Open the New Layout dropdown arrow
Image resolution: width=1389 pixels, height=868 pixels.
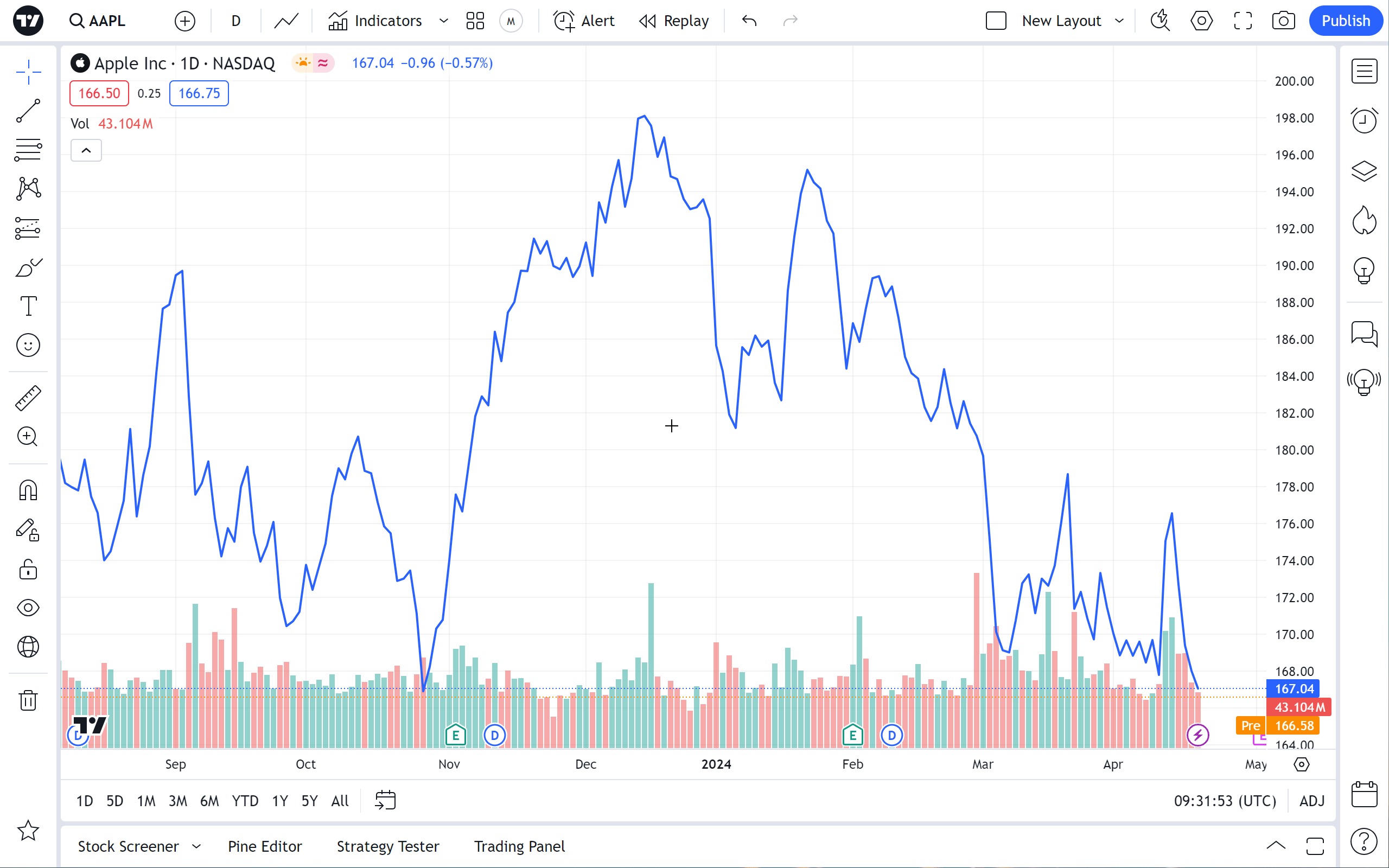pos(1119,21)
